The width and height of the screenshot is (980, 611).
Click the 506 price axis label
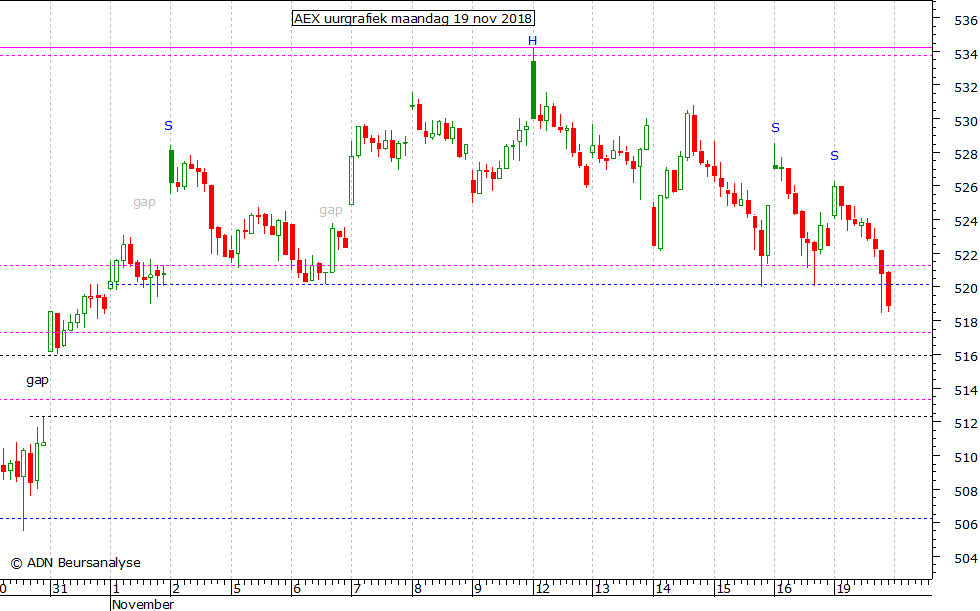tap(966, 525)
